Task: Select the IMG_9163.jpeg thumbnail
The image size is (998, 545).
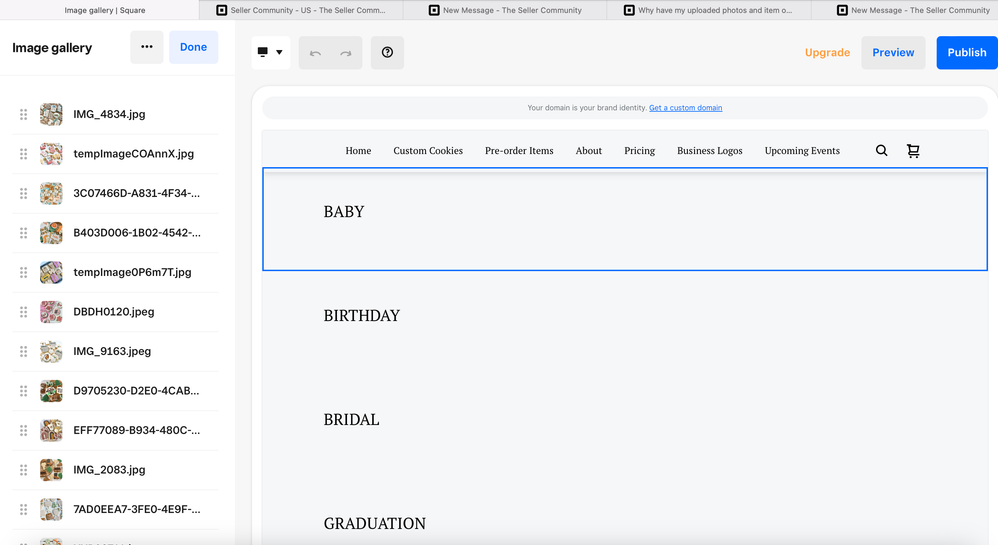Action: coord(51,352)
